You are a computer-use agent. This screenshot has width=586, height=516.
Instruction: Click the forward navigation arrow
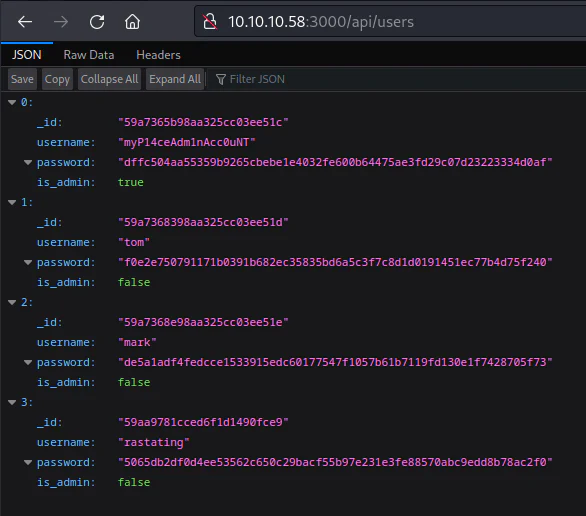[61, 22]
